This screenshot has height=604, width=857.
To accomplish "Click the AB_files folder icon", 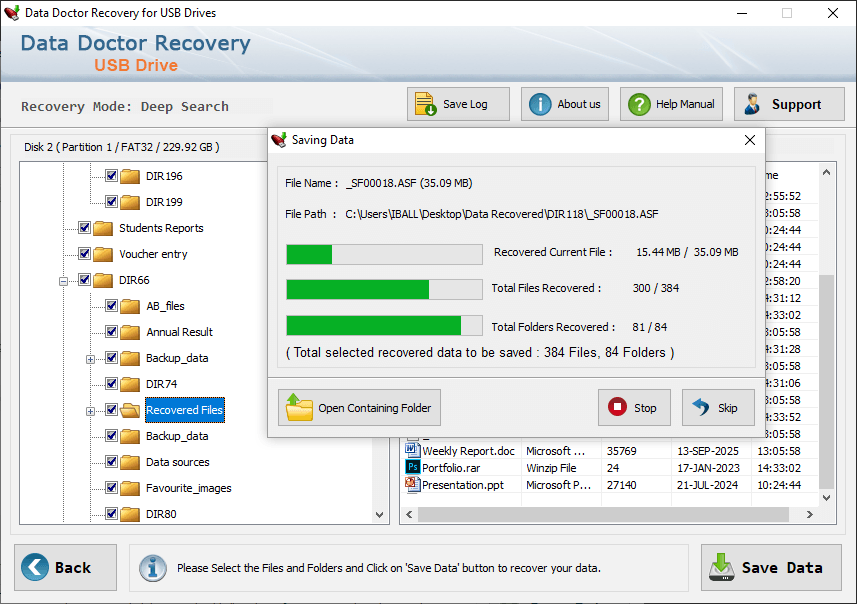I will pyautogui.click(x=130, y=306).
